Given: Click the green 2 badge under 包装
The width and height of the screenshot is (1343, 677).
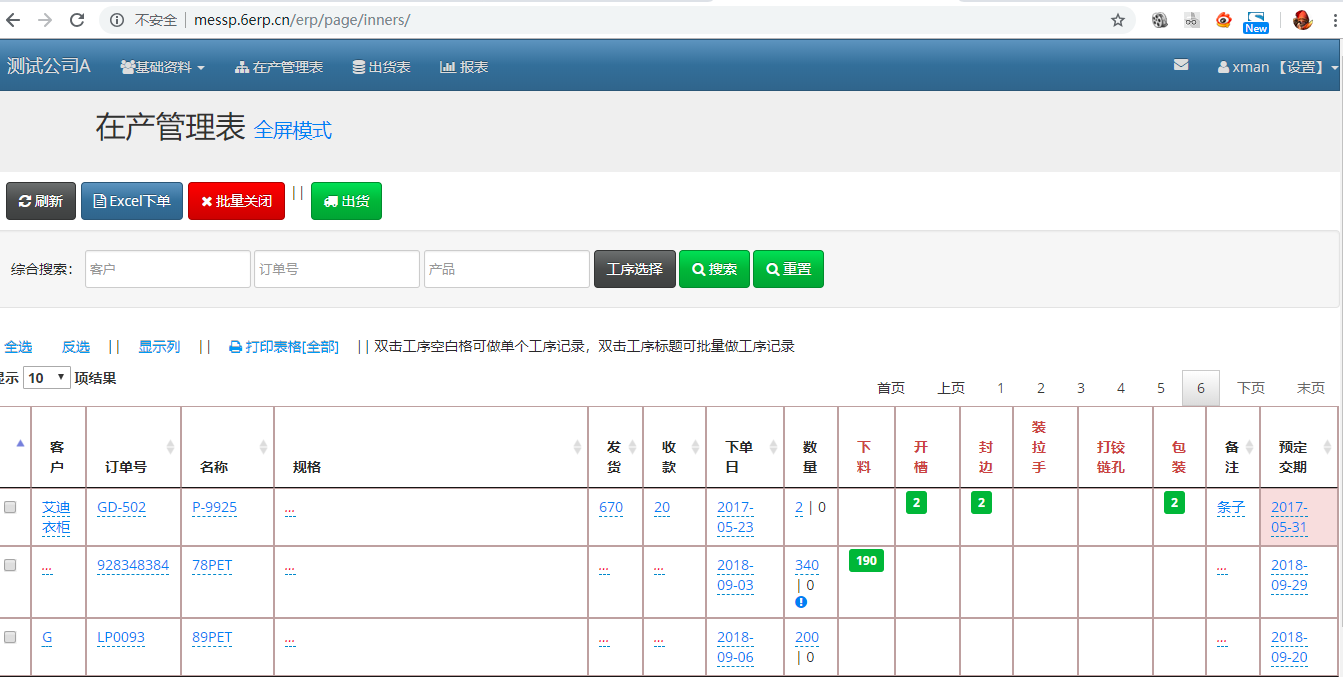Looking at the screenshot, I should point(1174,503).
